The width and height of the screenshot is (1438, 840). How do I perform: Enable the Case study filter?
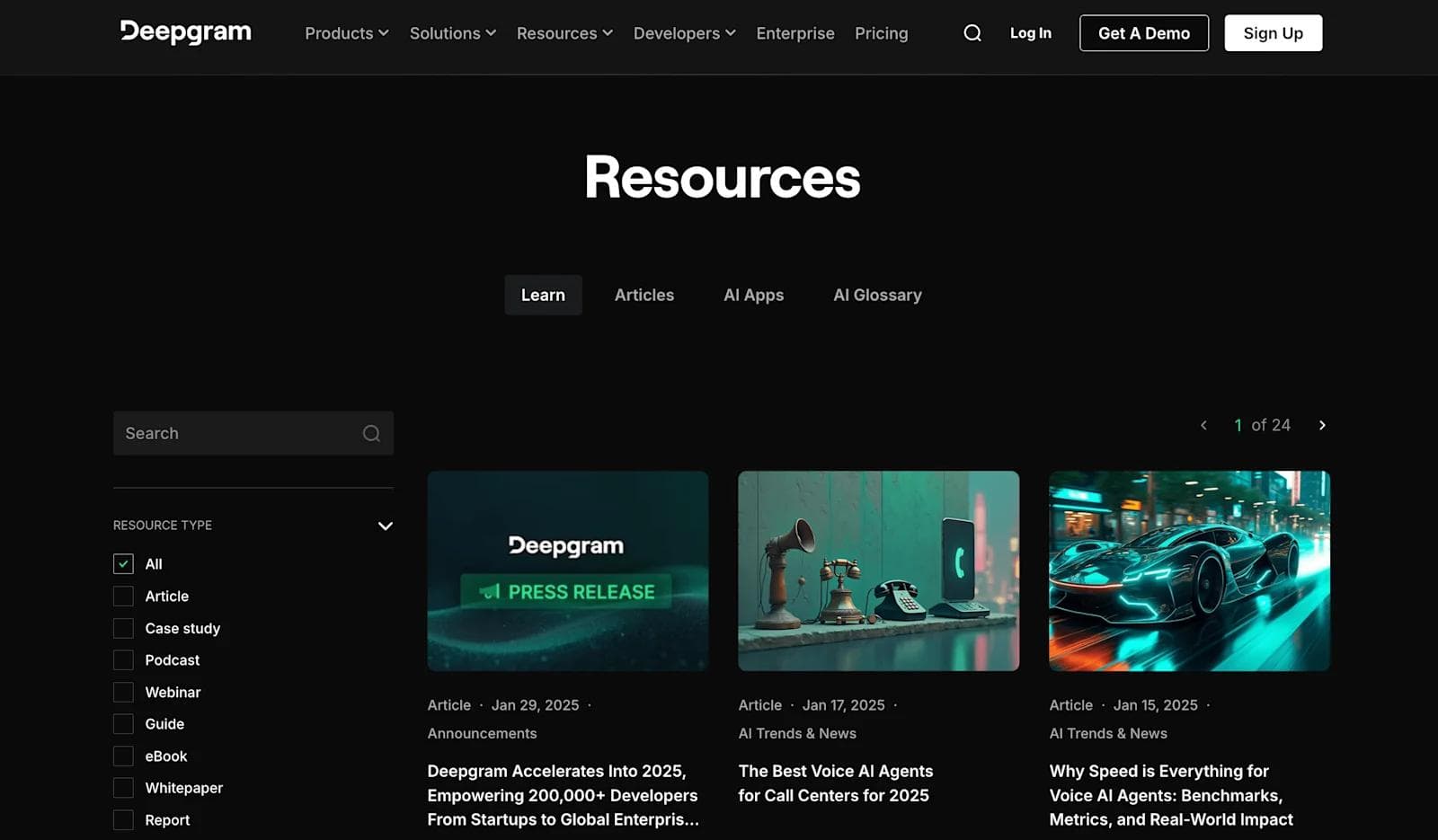click(122, 628)
